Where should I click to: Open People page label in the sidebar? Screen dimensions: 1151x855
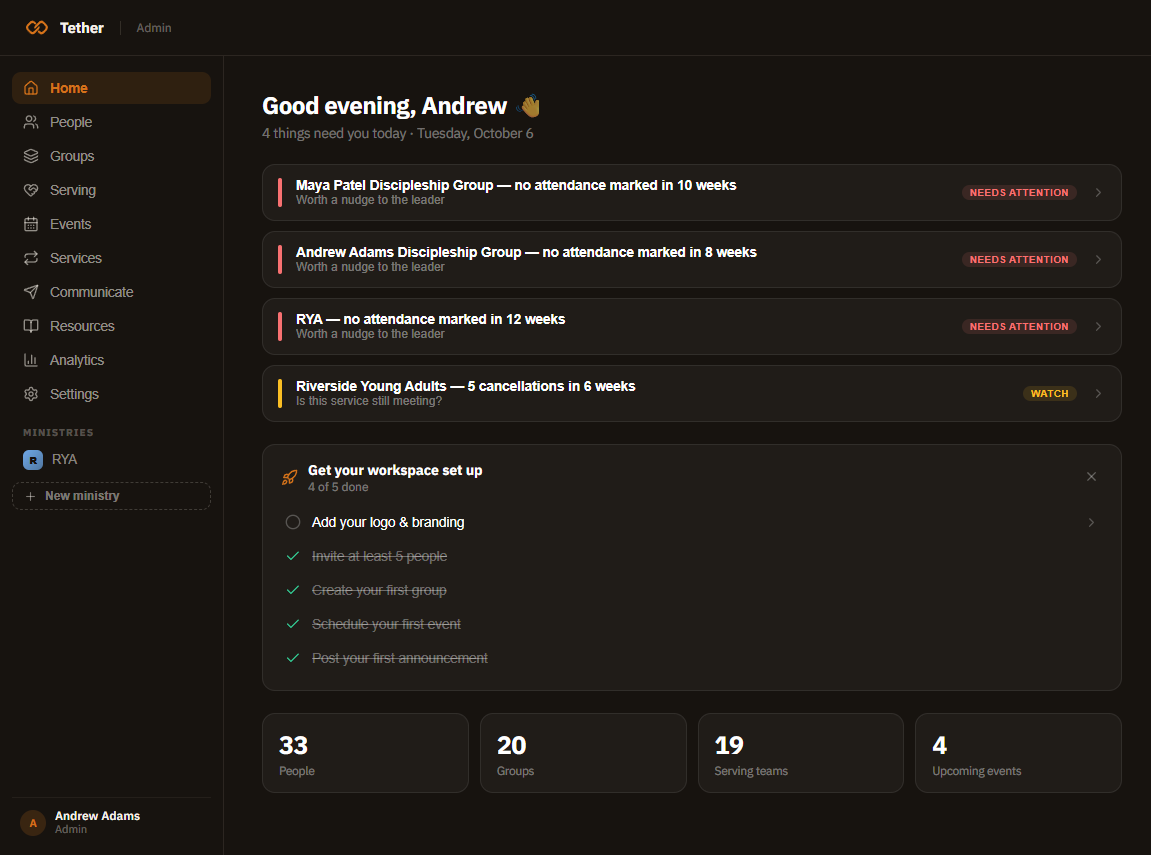(71, 122)
